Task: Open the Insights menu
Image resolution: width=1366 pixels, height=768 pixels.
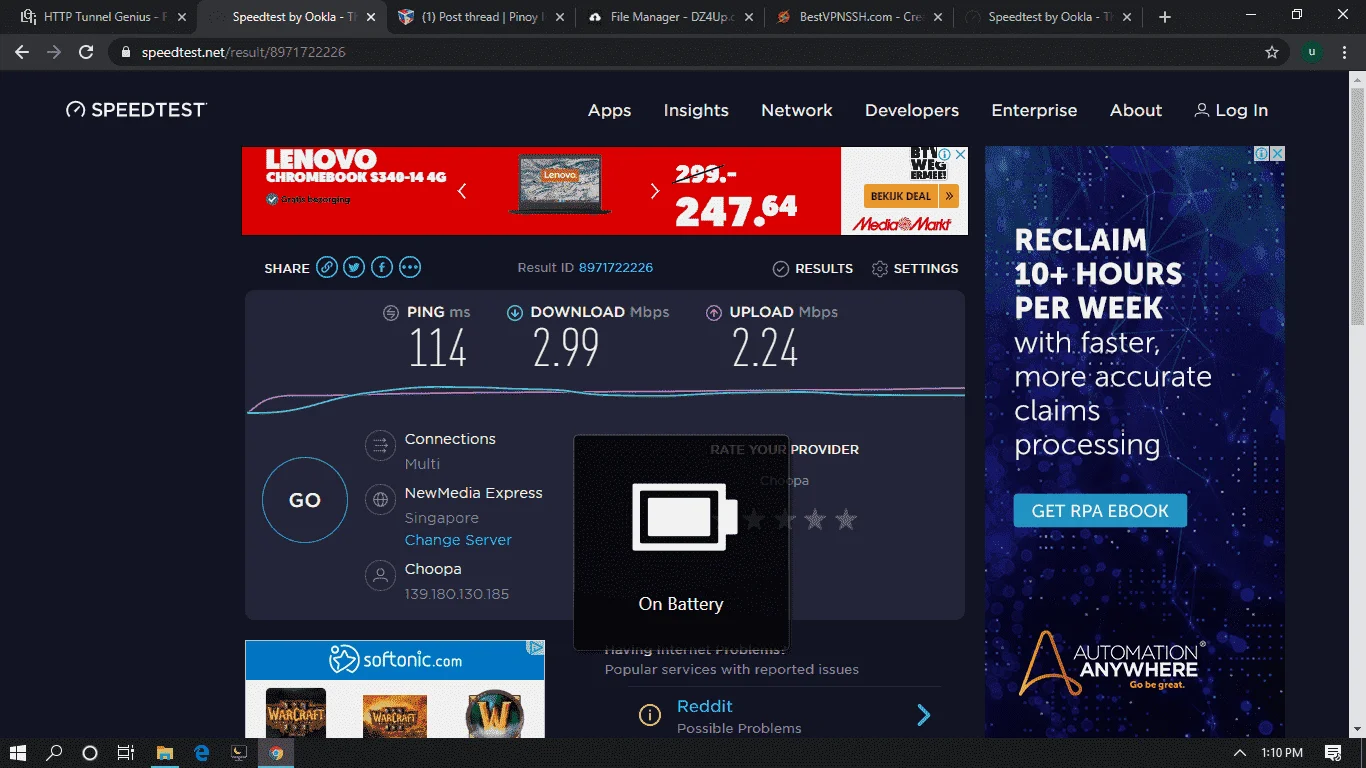Action: tap(696, 110)
